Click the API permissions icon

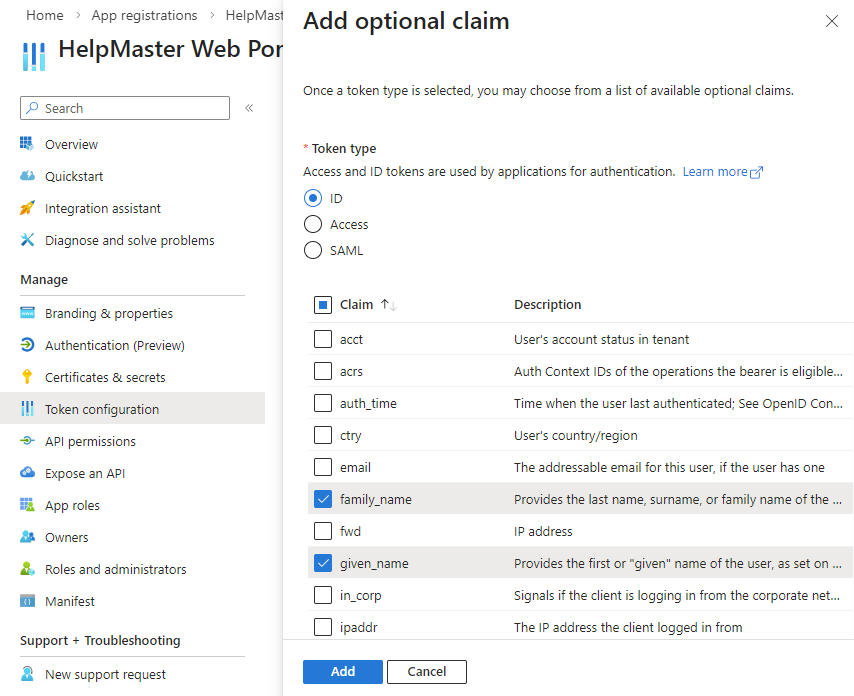28,441
